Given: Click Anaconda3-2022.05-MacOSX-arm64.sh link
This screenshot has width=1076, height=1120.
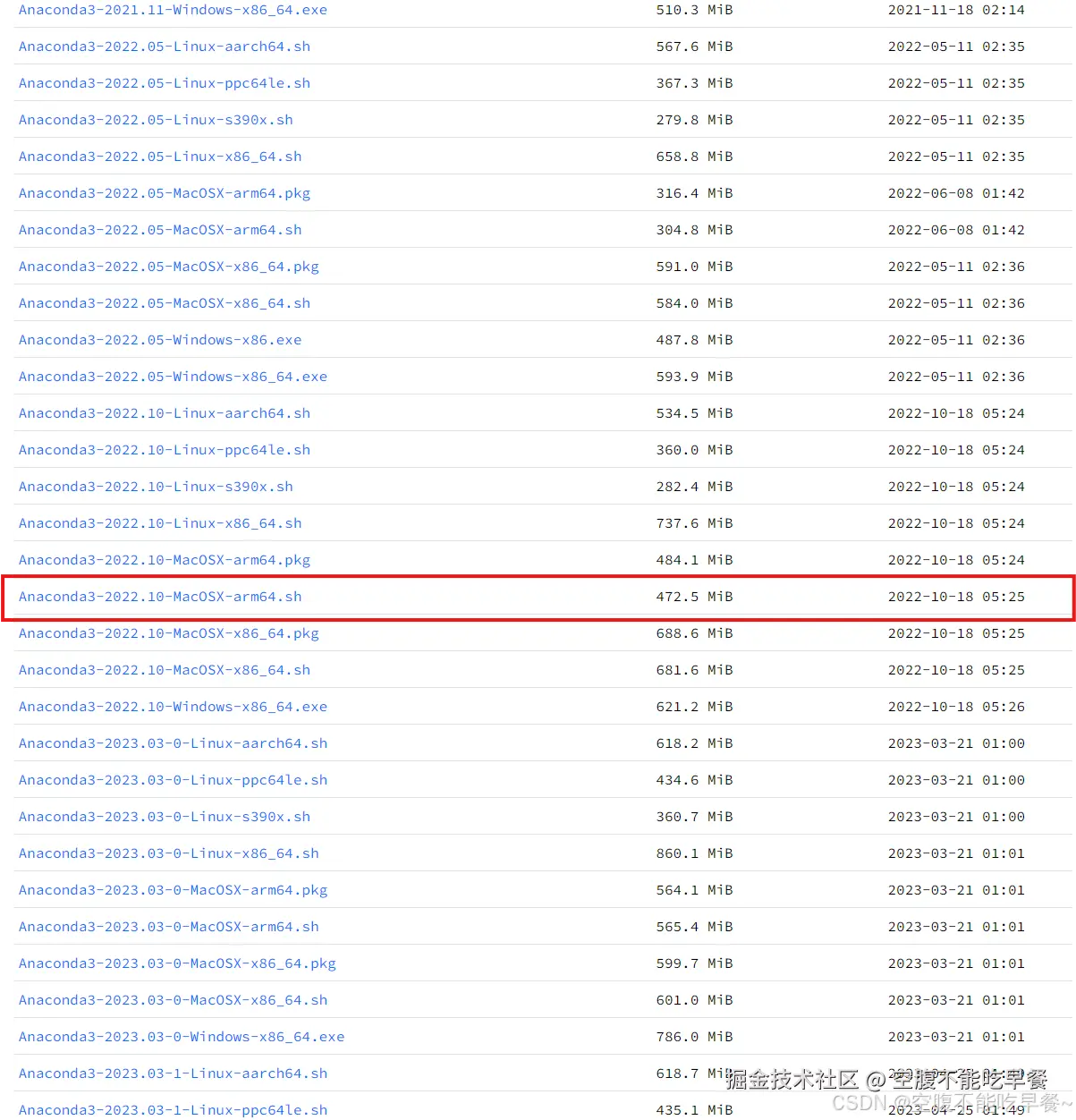Looking at the screenshot, I should (160, 230).
